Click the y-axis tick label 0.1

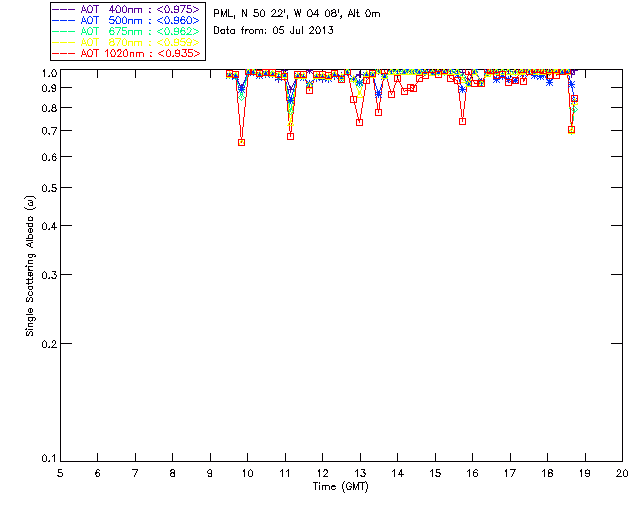tap(49, 459)
